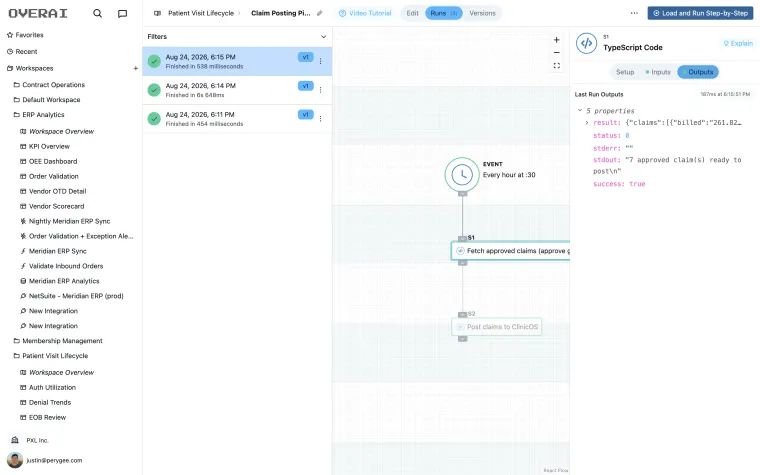760x475 pixels.
Task: Open Recent in sidebar
Action: 22,51
